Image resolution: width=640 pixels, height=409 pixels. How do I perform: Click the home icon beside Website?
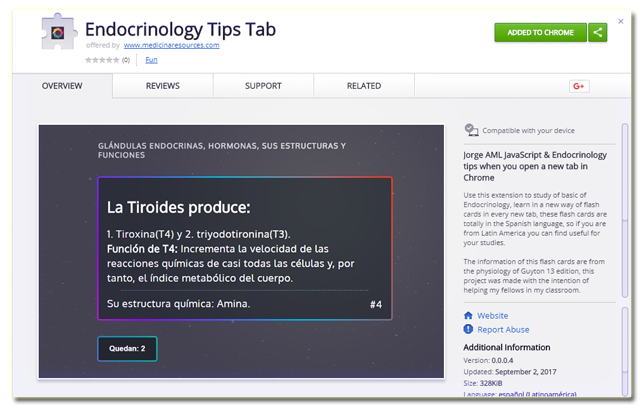click(468, 316)
